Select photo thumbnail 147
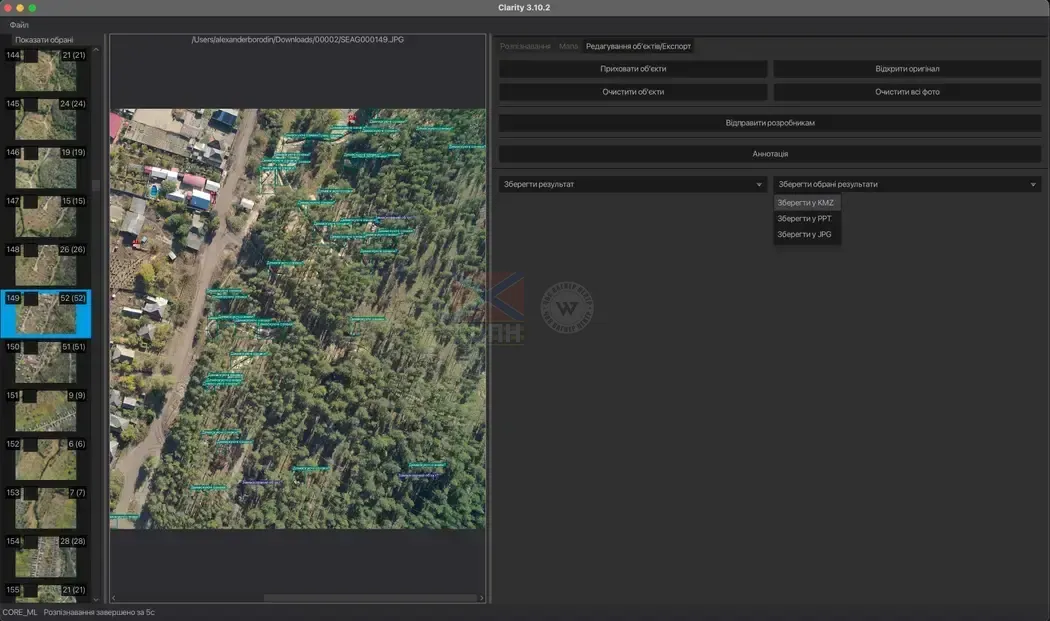 tap(46, 216)
